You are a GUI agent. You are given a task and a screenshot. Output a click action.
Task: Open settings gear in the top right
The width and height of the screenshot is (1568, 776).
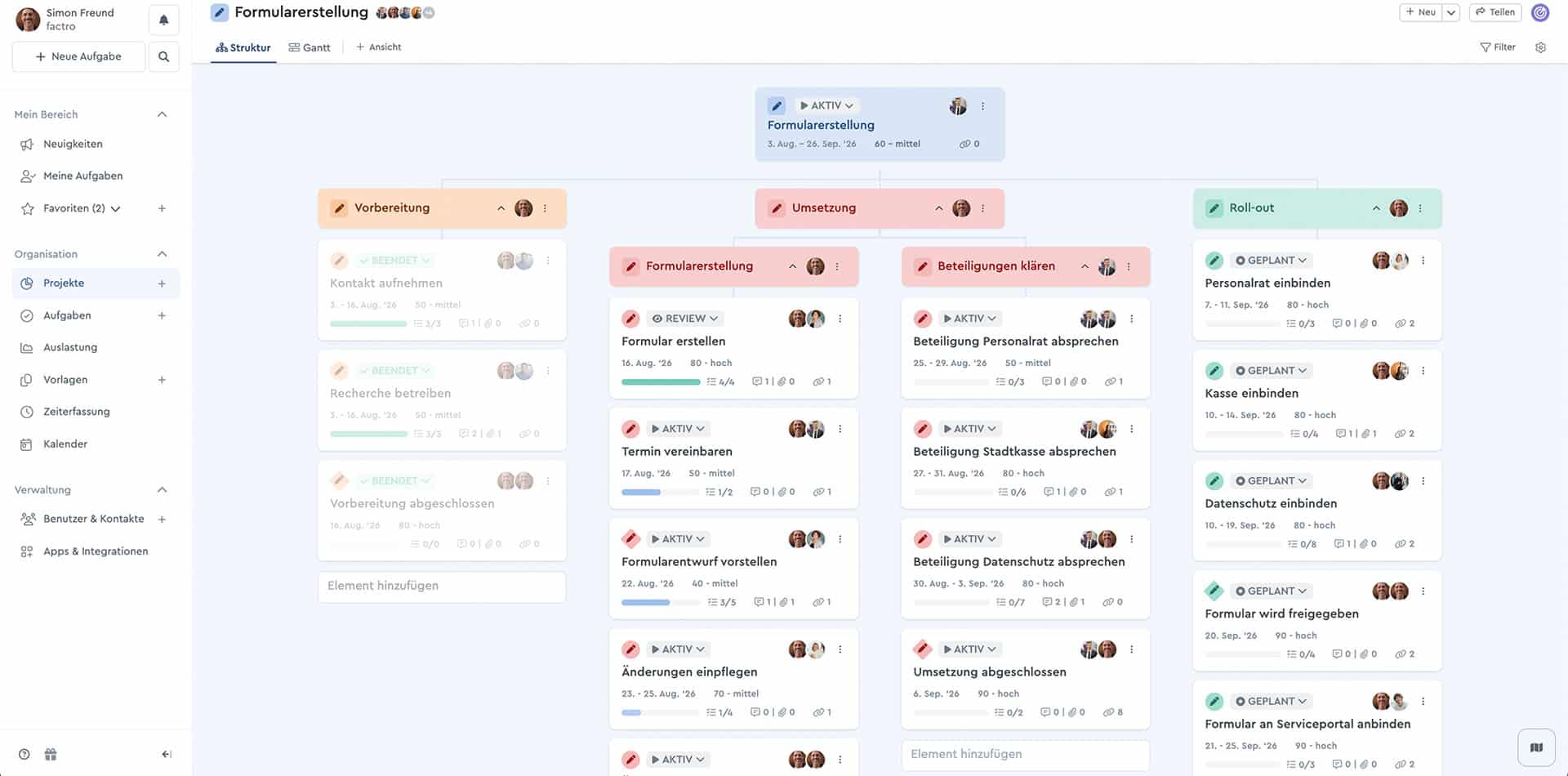coord(1540,47)
